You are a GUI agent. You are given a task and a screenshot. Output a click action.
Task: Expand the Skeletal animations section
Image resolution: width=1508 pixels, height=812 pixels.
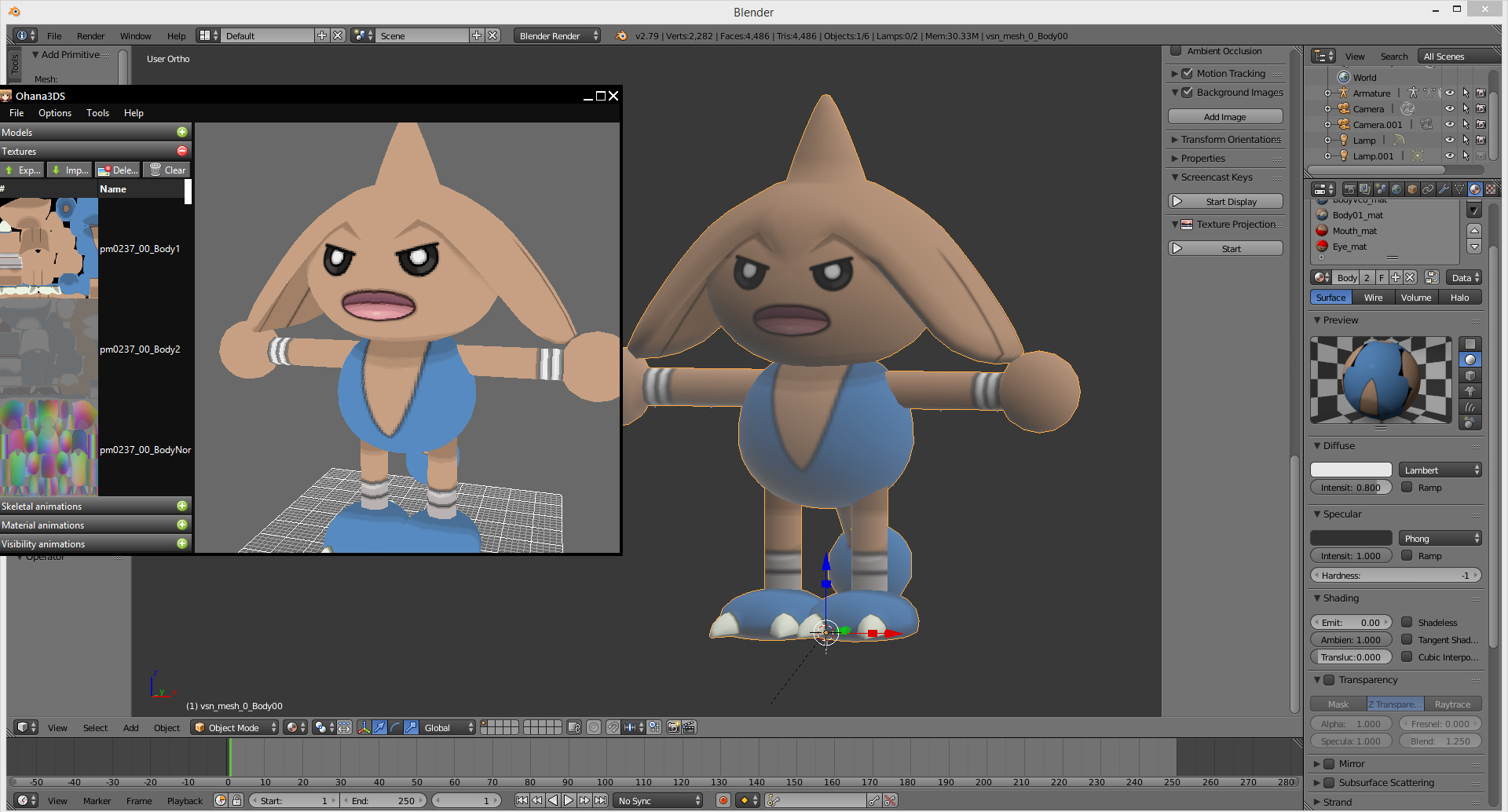click(x=182, y=506)
